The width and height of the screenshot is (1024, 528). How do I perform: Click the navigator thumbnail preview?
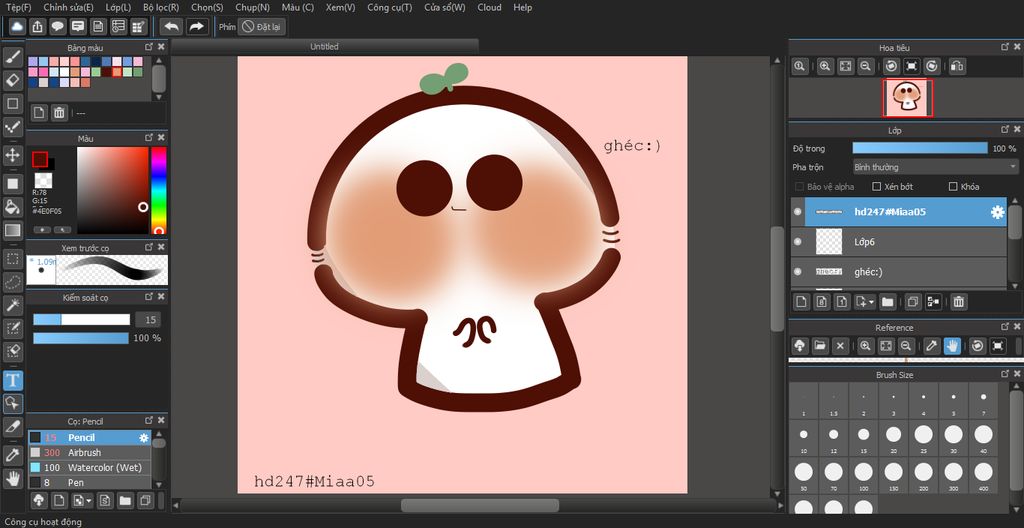(908, 98)
